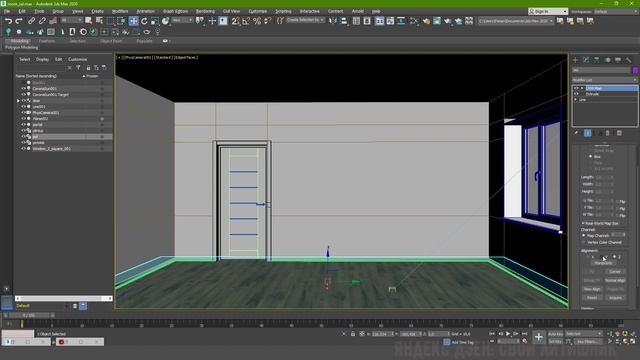Image resolution: width=640 pixels, height=360 pixels.
Task: Hide the potolok object via its eye icon
Action: [x=23, y=142]
